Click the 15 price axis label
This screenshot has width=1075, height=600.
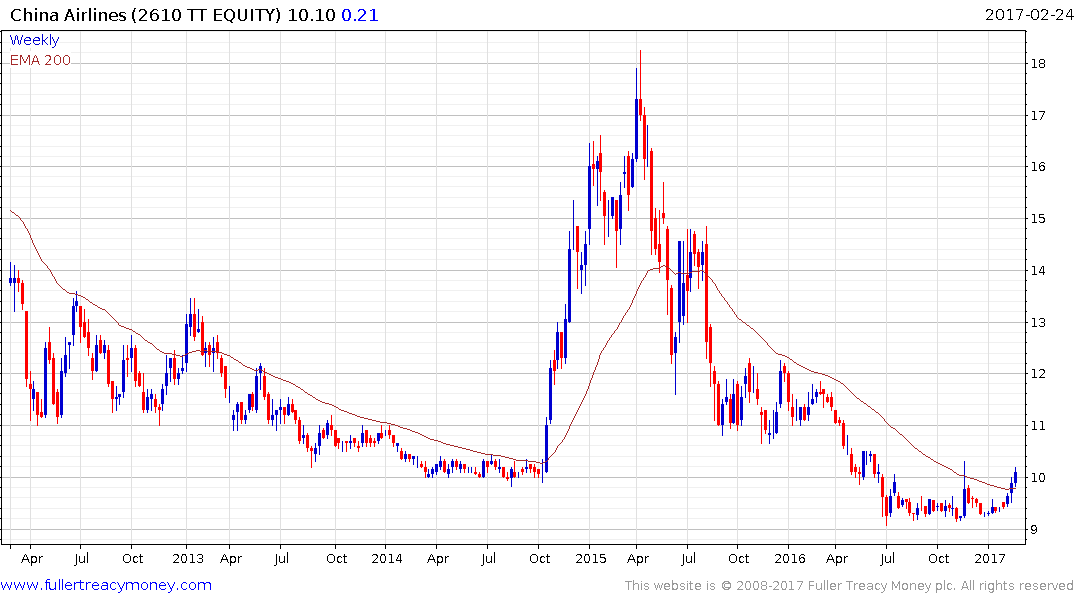(x=1038, y=219)
